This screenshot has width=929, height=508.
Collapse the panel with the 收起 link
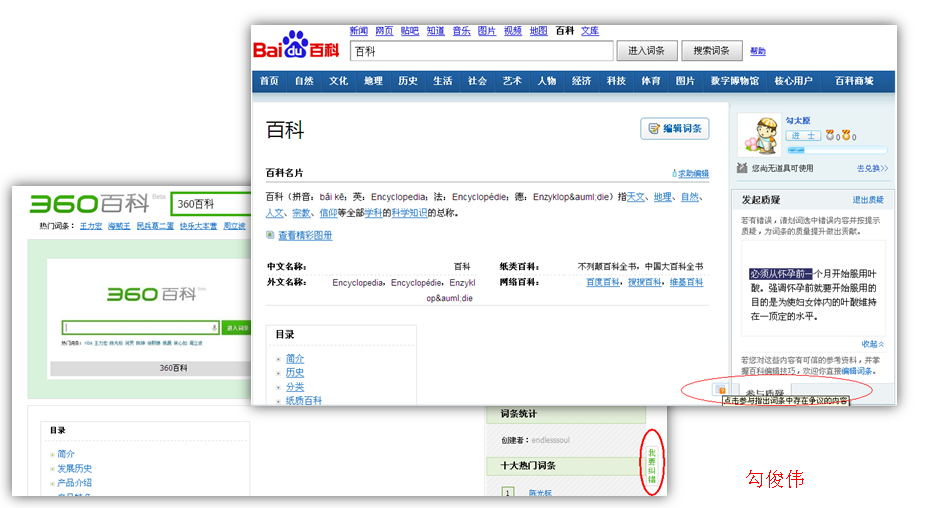[873, 344]
